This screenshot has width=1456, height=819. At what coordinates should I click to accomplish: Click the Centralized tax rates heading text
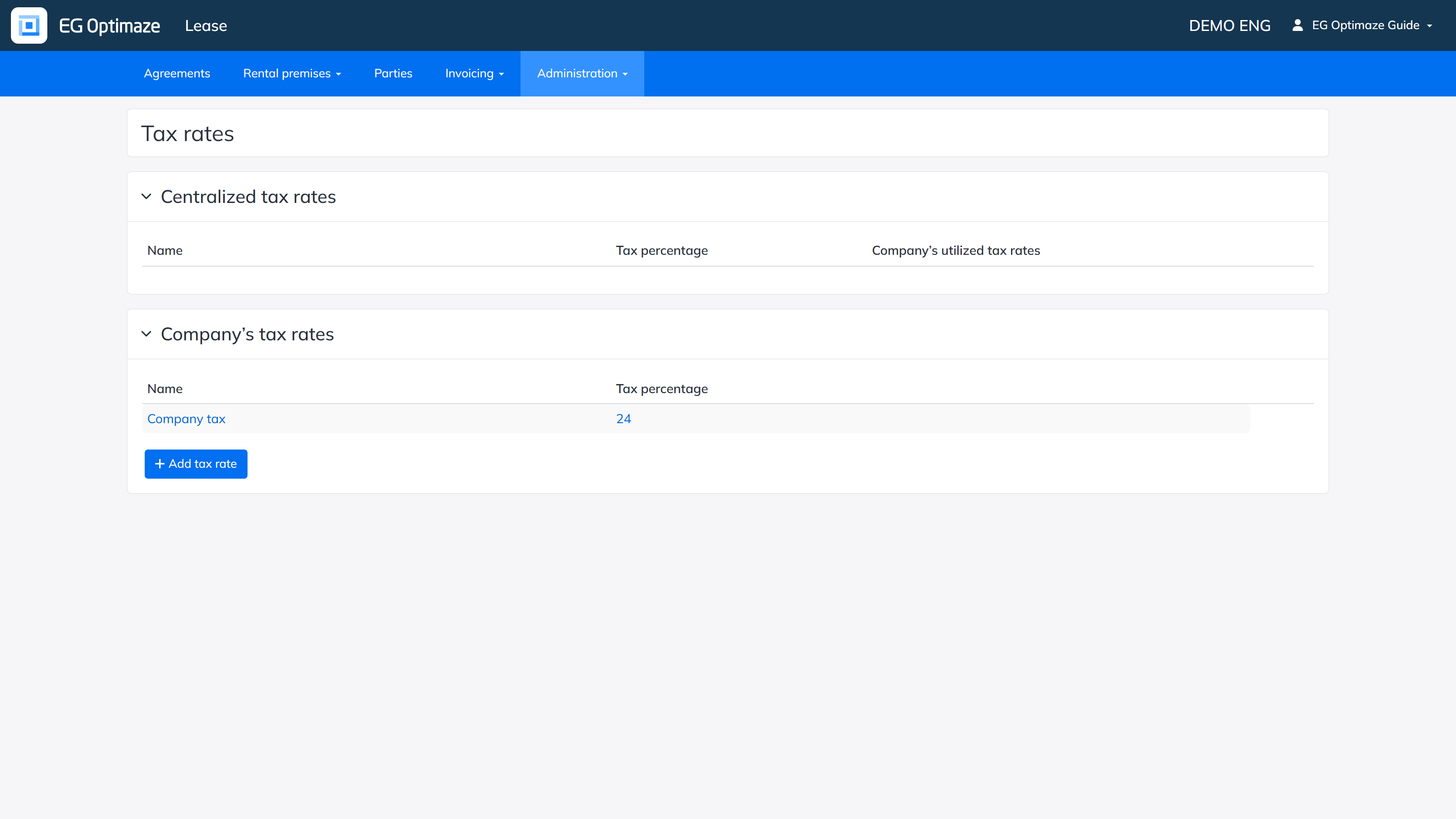[x=249, y=197]
